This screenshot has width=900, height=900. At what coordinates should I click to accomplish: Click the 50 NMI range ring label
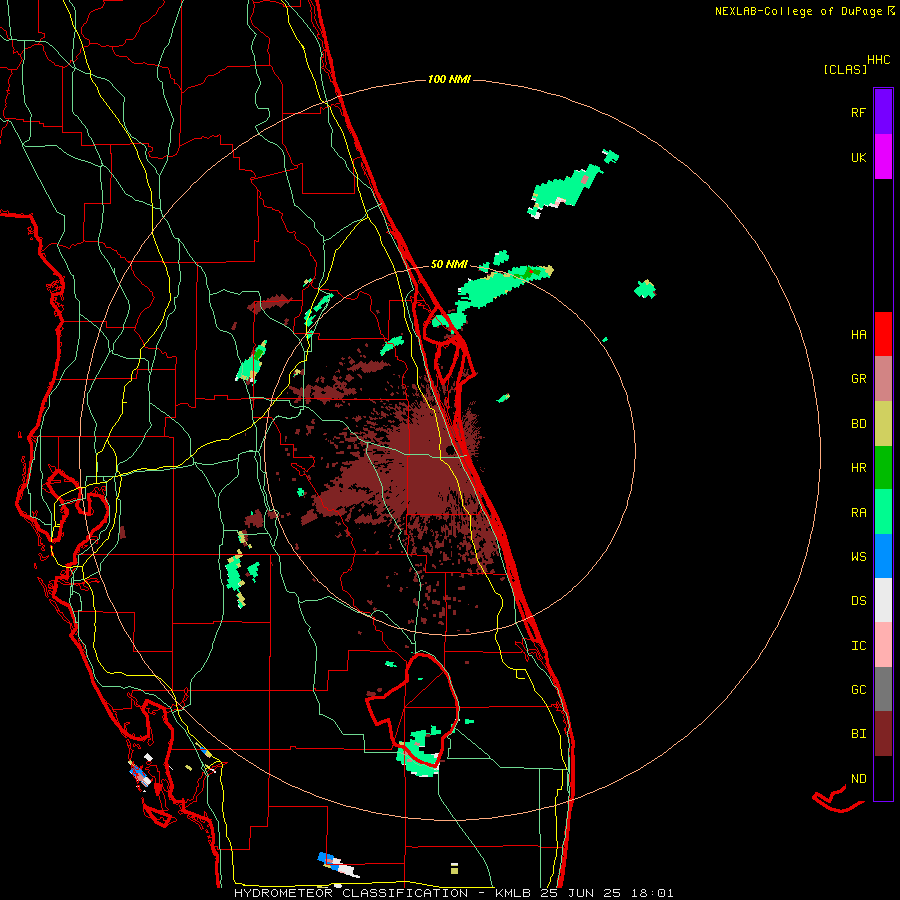449,264
